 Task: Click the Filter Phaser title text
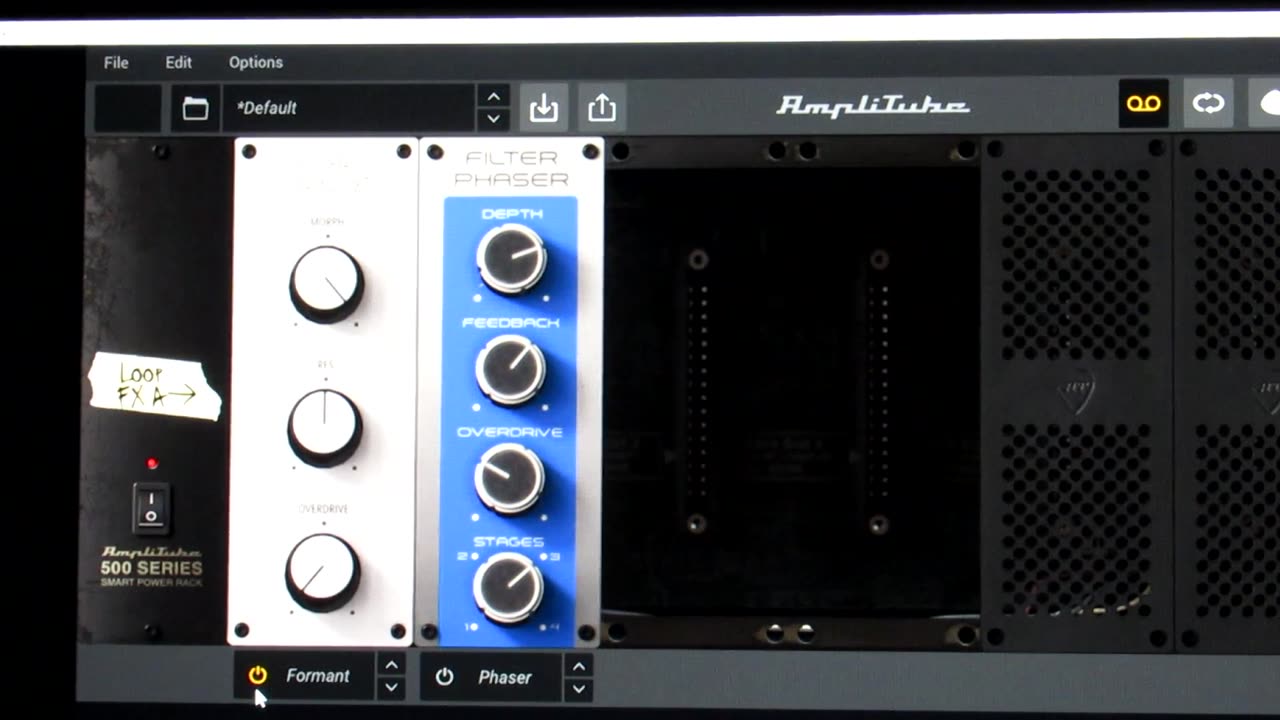tap(511, 169)
